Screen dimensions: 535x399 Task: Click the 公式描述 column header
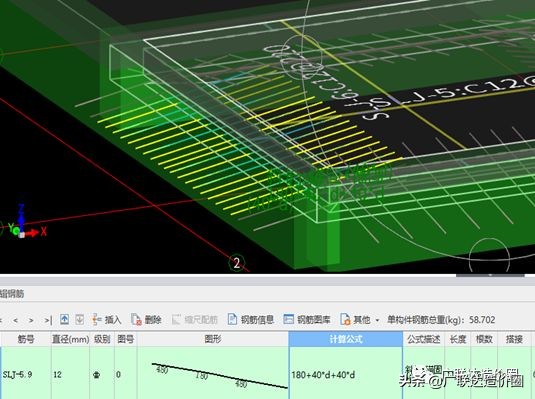(424, 339)
